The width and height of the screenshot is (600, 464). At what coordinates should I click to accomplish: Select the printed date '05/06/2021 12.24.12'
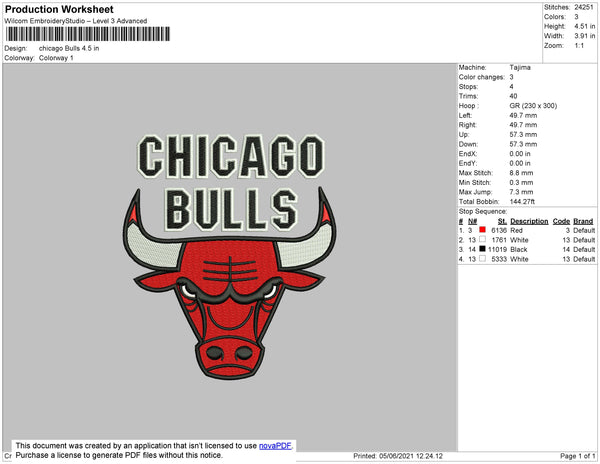(411, 456)
